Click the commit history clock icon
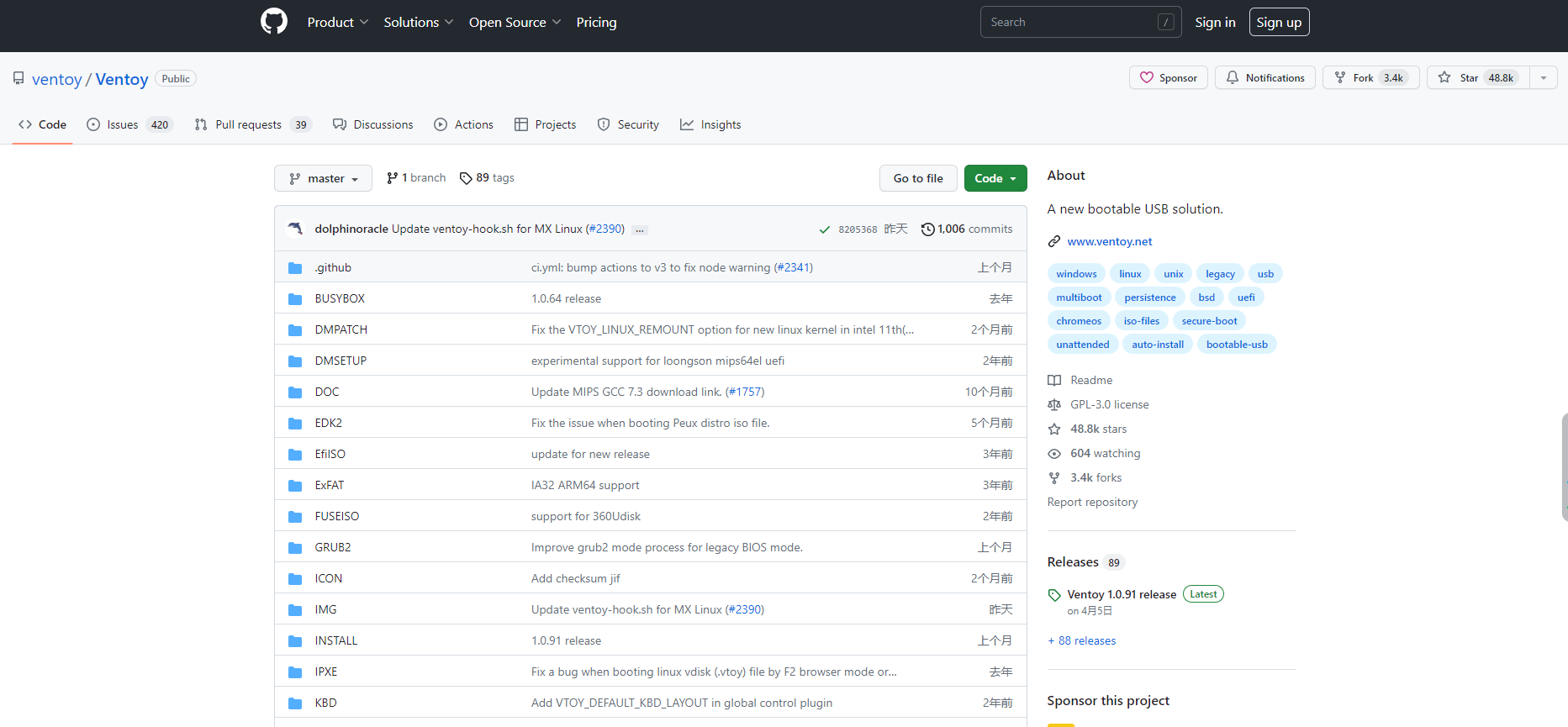 pos(927,229)
